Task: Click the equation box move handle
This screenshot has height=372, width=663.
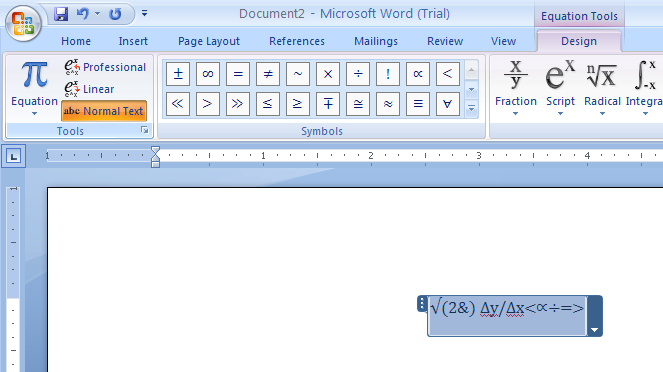Action: click(422, 304)
